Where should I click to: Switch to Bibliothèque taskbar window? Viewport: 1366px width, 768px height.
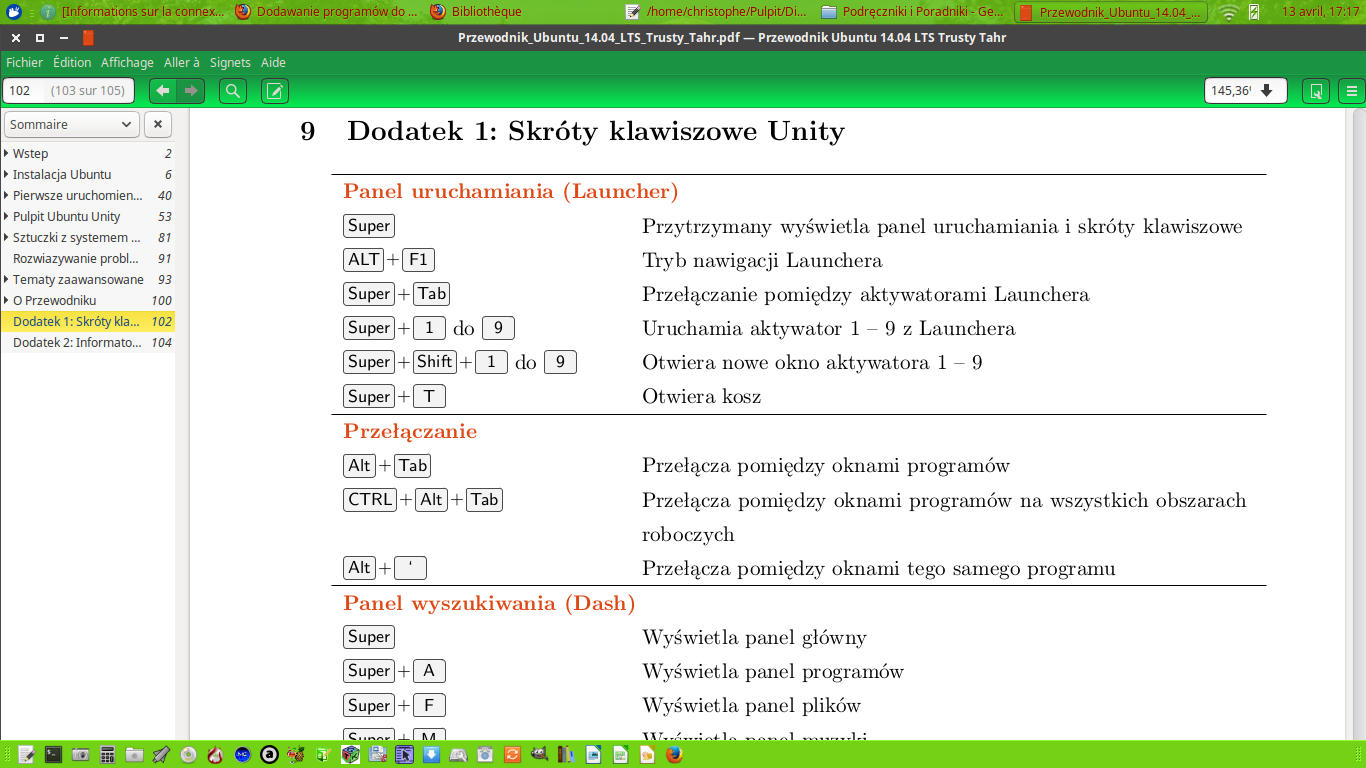[477, 12]
